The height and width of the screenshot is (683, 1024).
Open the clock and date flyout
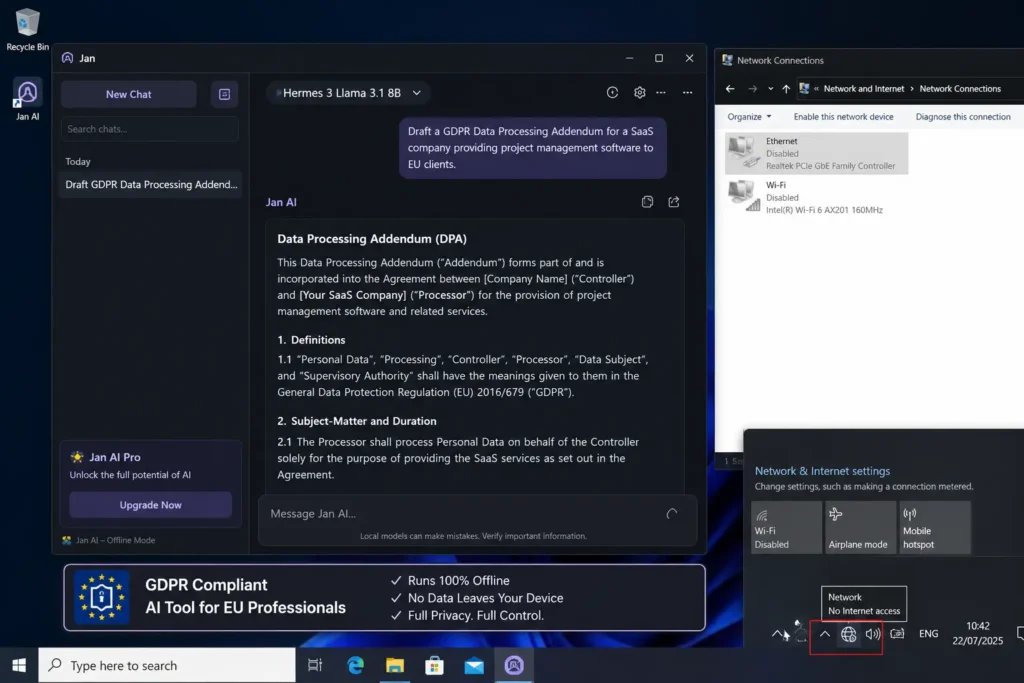(x=977, y=633)
